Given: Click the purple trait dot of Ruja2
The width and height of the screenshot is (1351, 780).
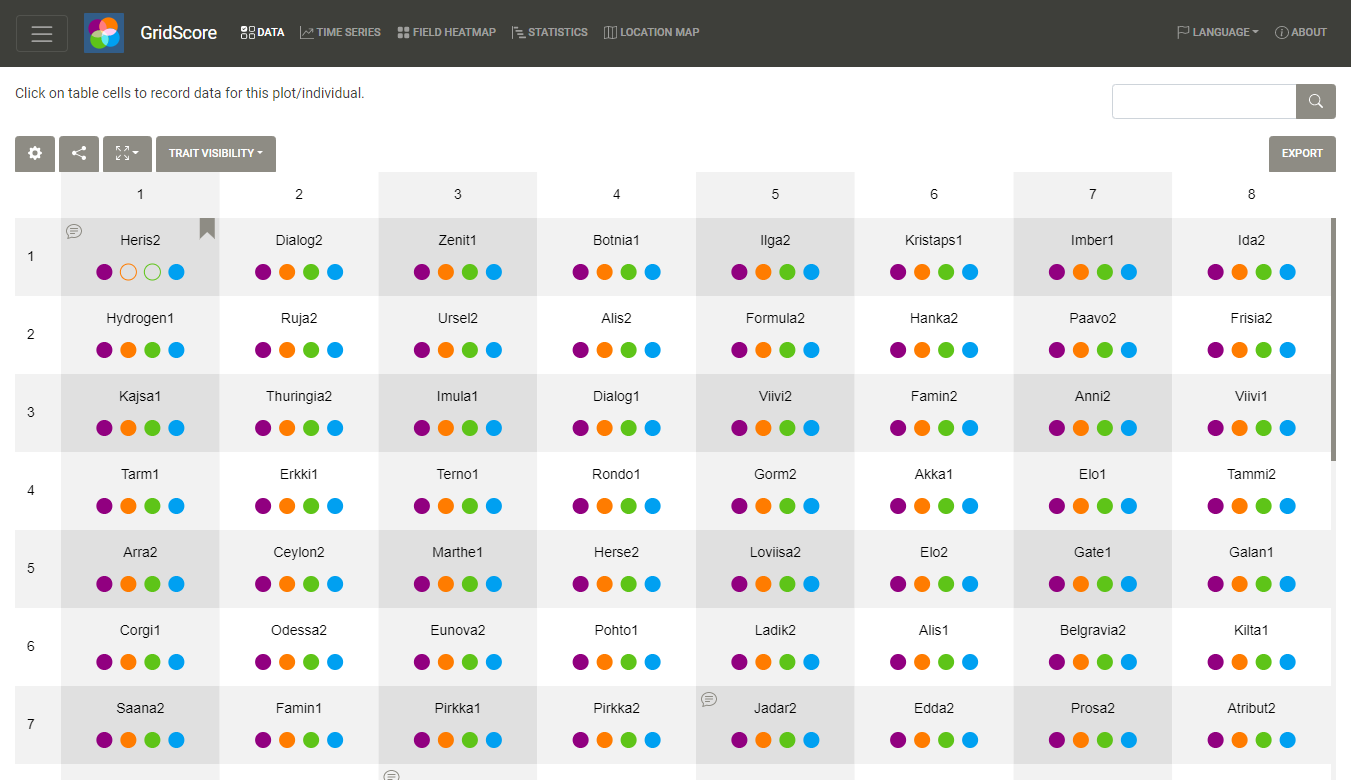Looking at the screenshot, I should (x=263, y=350).
